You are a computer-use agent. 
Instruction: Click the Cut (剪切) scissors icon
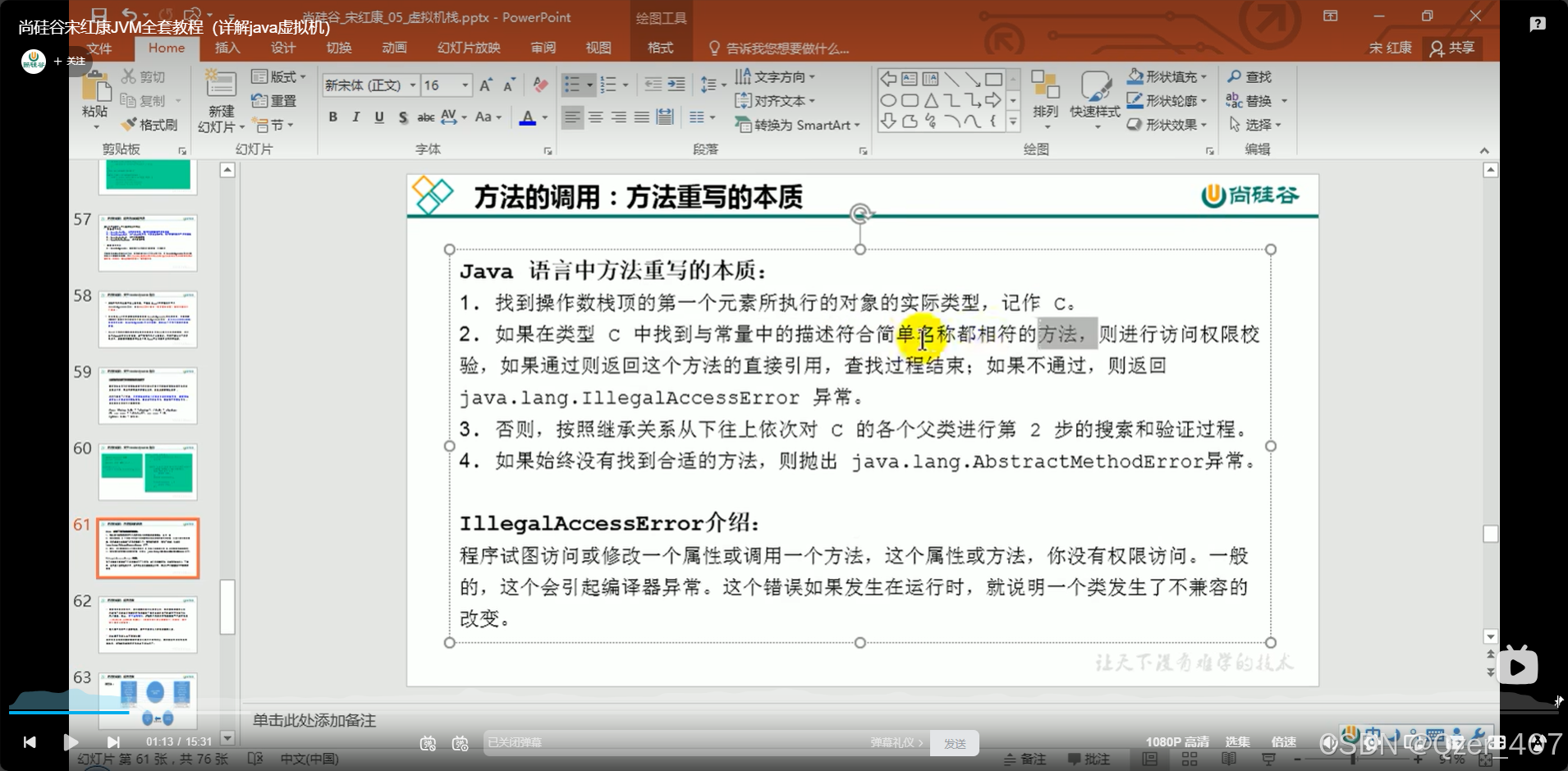129,76
